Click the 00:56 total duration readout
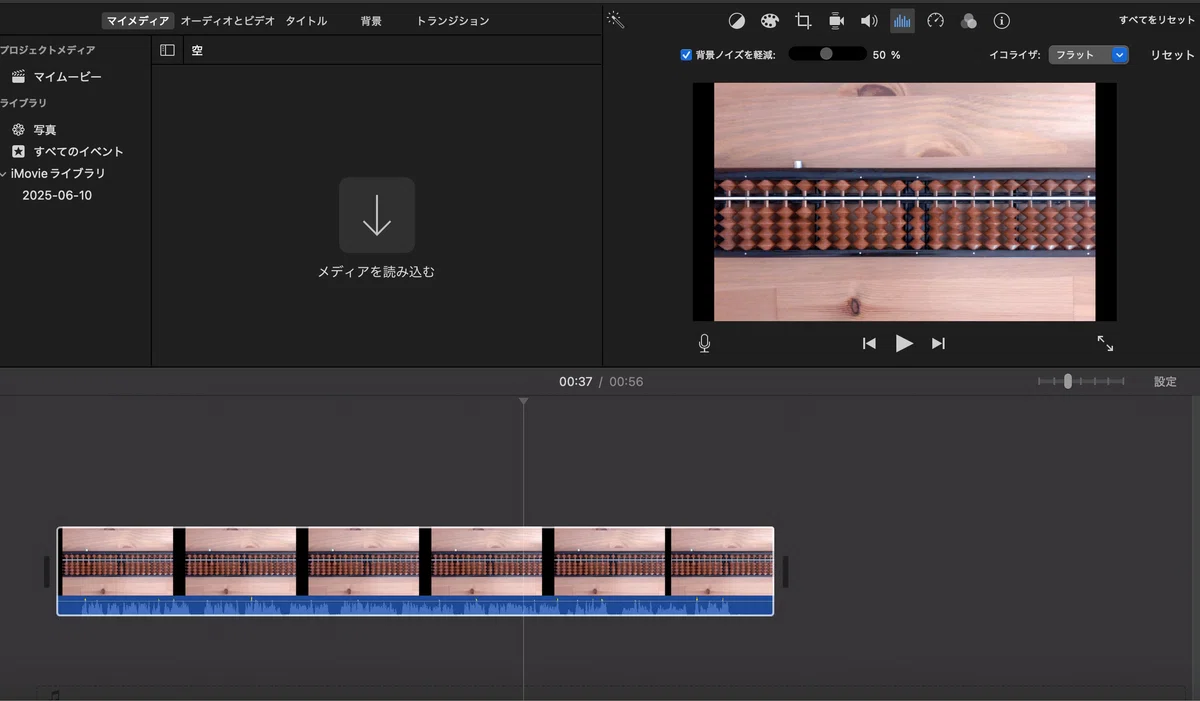This screenshot has height=701, width=1200. pos(626,382)
